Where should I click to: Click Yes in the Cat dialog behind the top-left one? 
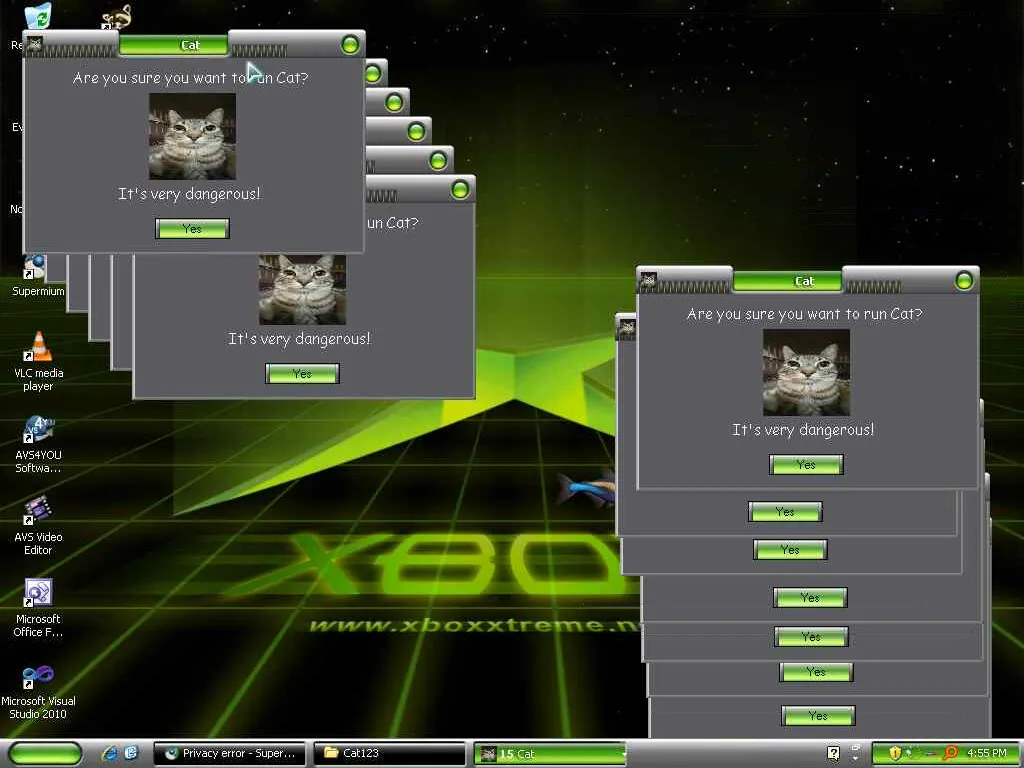[x=302, y=374]
